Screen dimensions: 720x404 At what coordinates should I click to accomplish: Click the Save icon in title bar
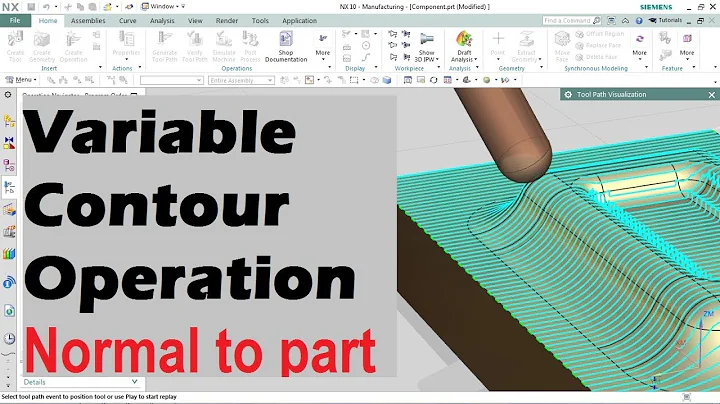[31, 7]
